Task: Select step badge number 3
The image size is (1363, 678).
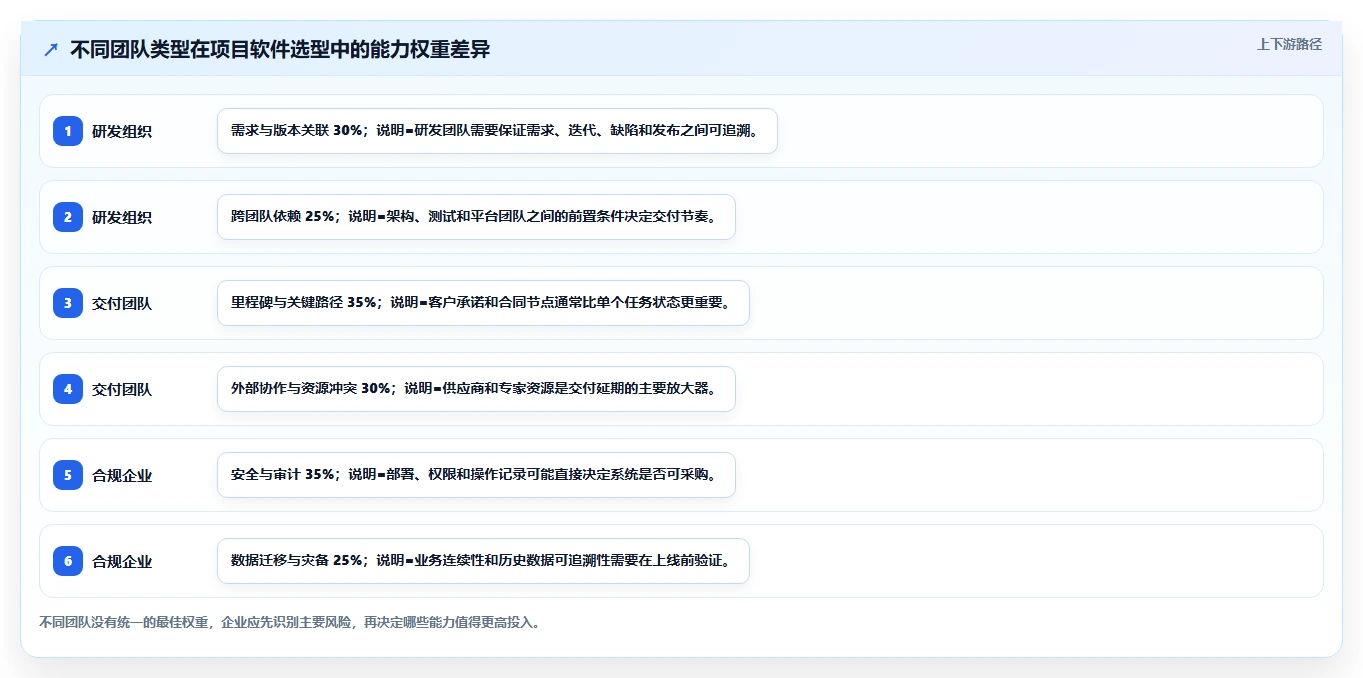Action: tap(68, 303)
